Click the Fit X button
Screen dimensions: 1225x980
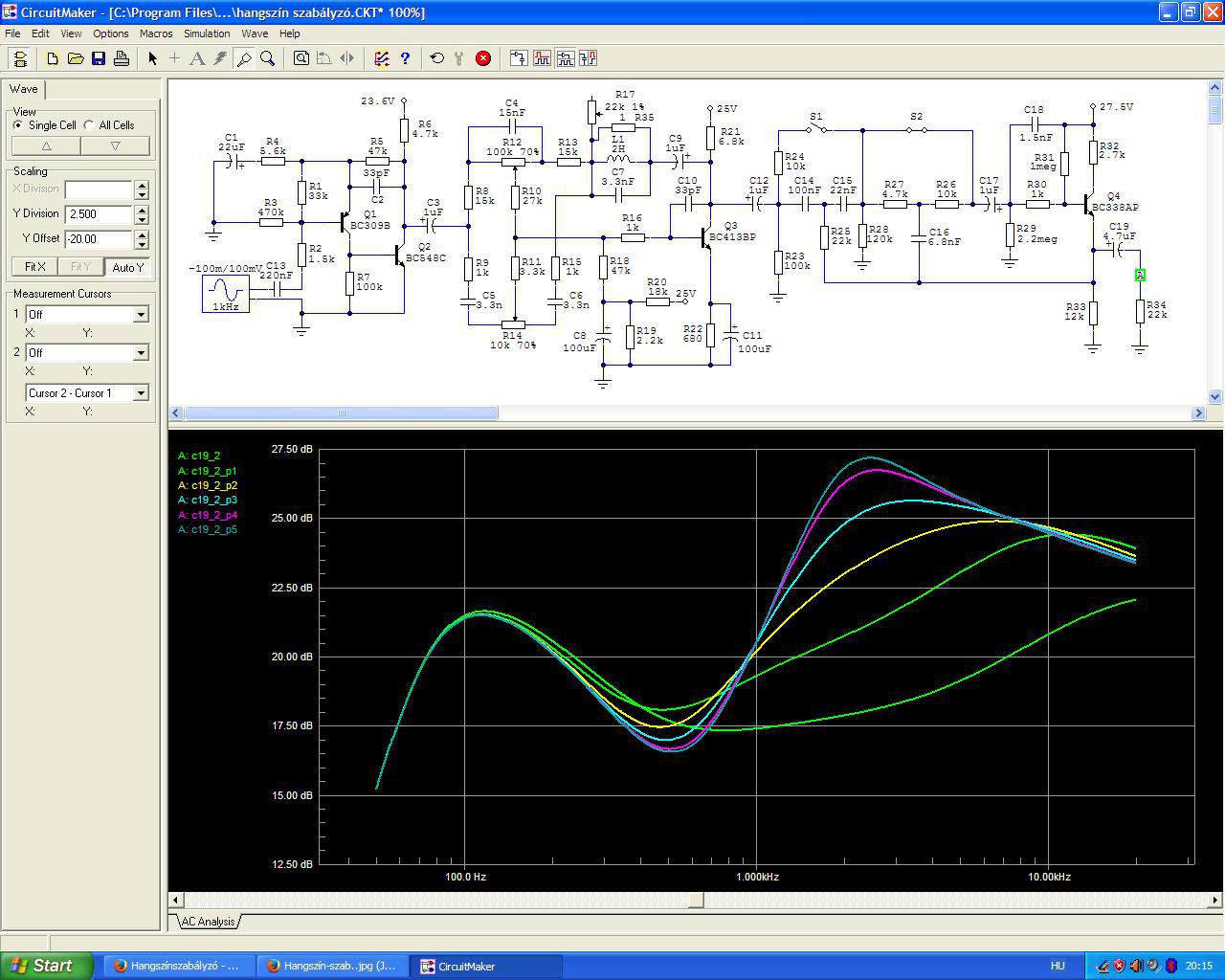34,267
